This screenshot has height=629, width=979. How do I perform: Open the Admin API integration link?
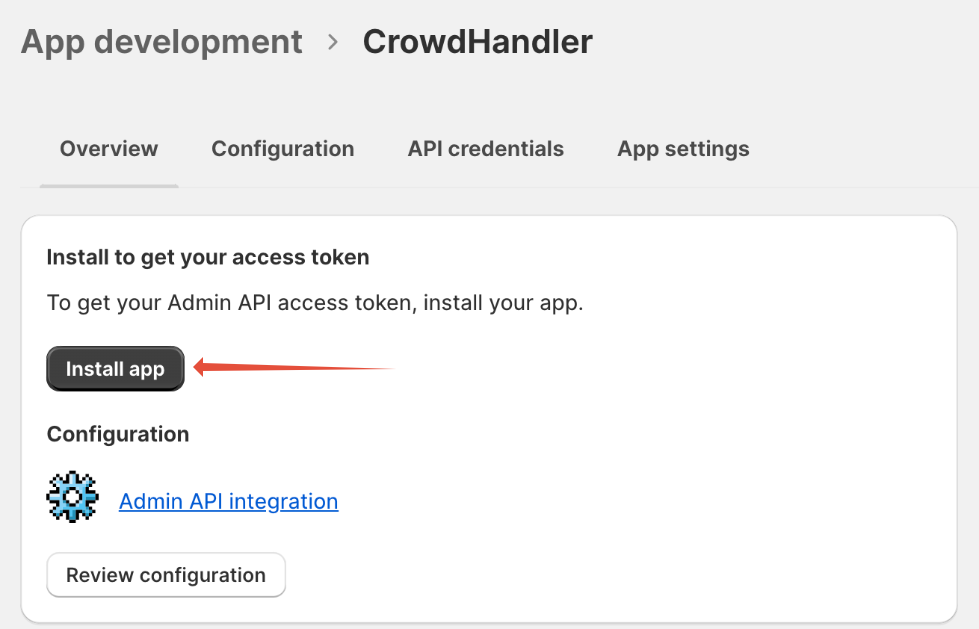(229, 501)
